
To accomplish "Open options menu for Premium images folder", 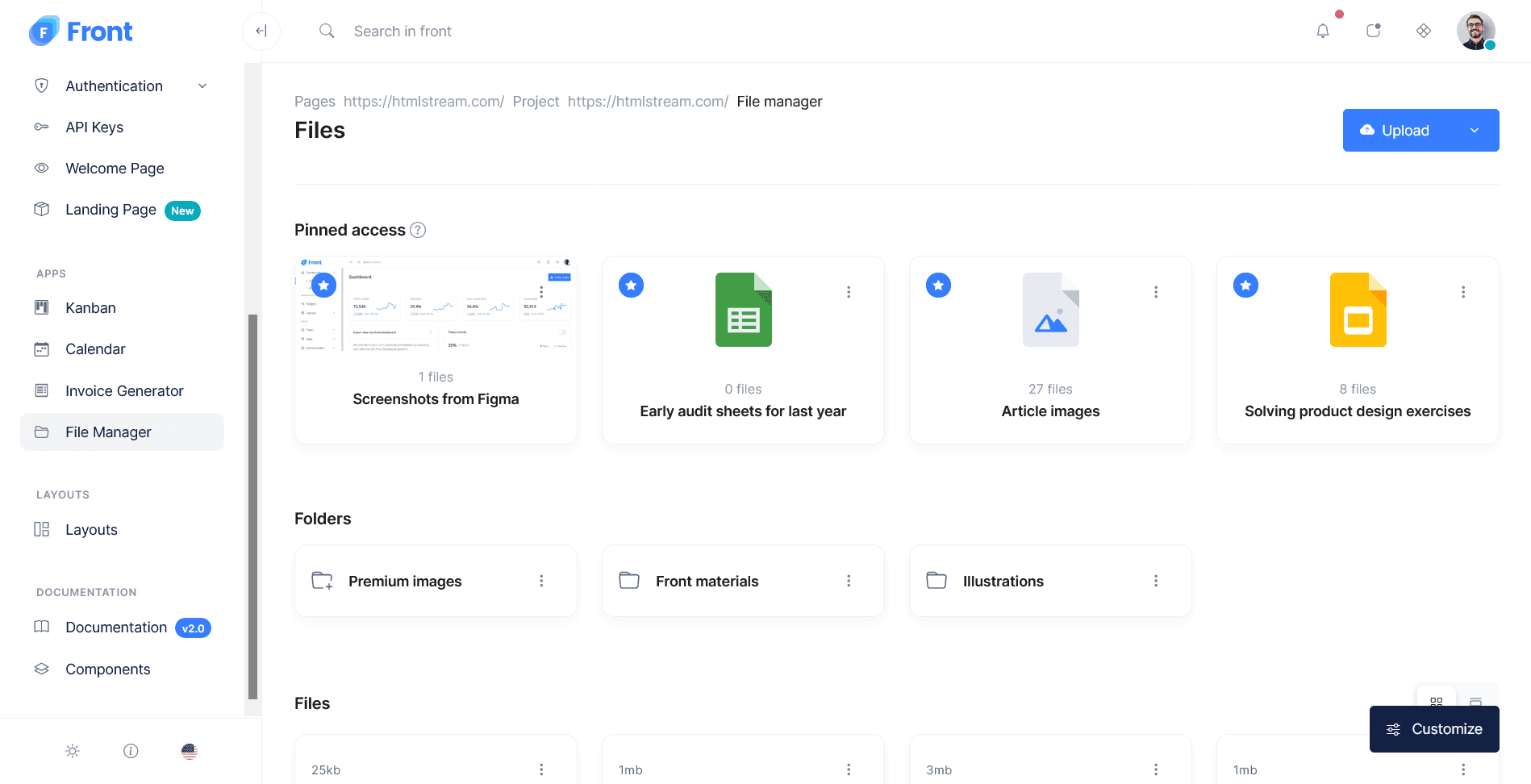I will pyautogui.click(x=541, y=581).
